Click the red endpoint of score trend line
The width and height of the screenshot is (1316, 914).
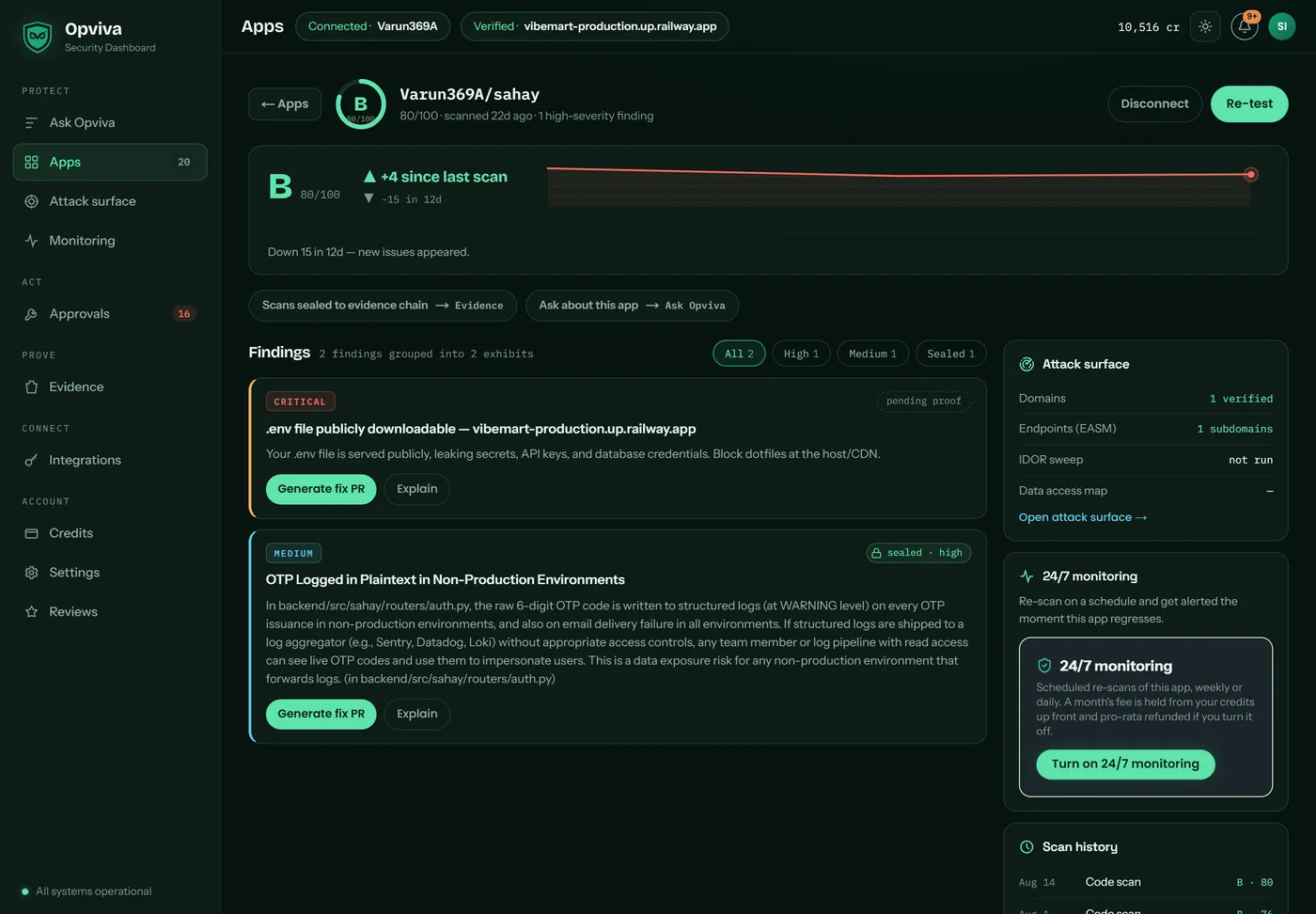(x=1250, y=175)
